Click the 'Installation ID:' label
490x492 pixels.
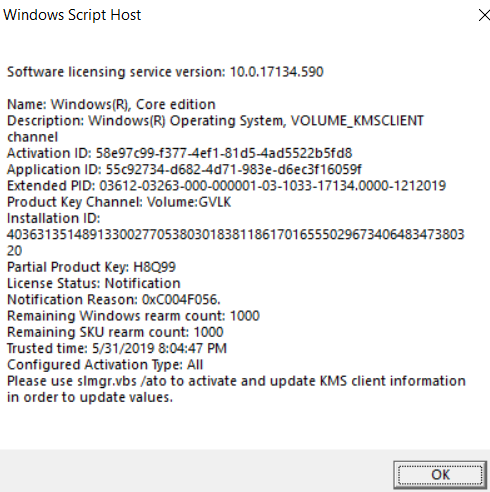pos(54,218)
